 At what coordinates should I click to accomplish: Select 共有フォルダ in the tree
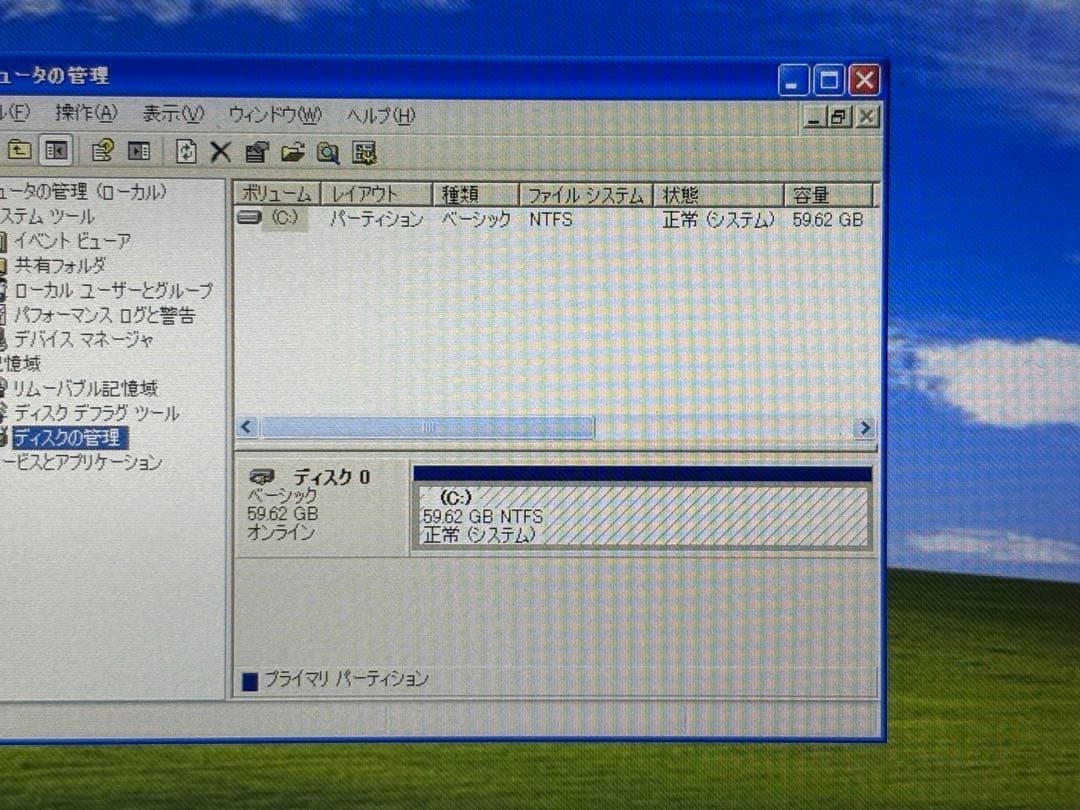click(x=61, y=265)
